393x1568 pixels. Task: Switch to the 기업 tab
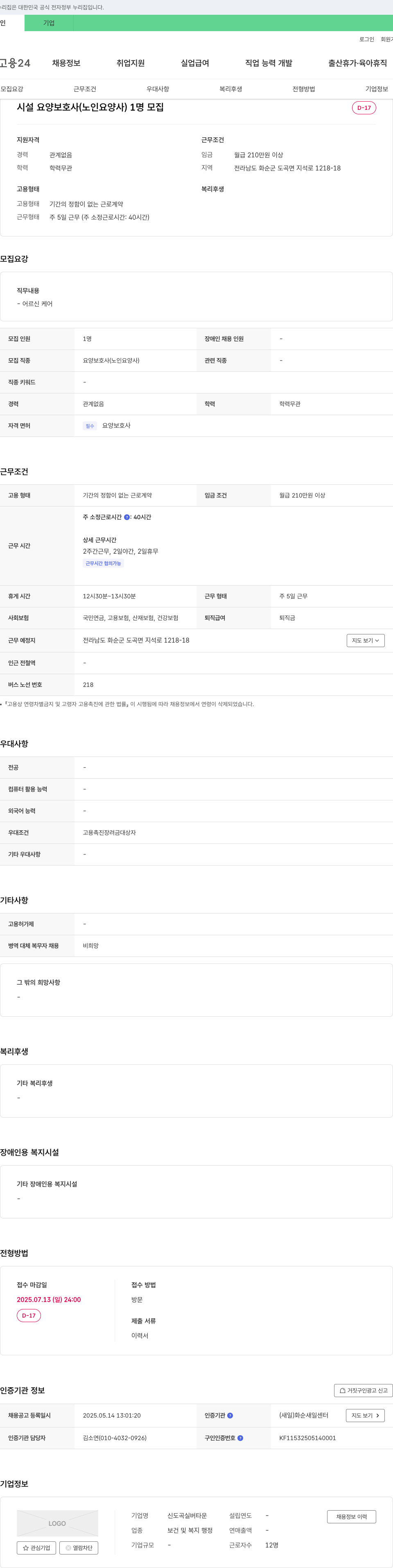[x=49, y=23]
